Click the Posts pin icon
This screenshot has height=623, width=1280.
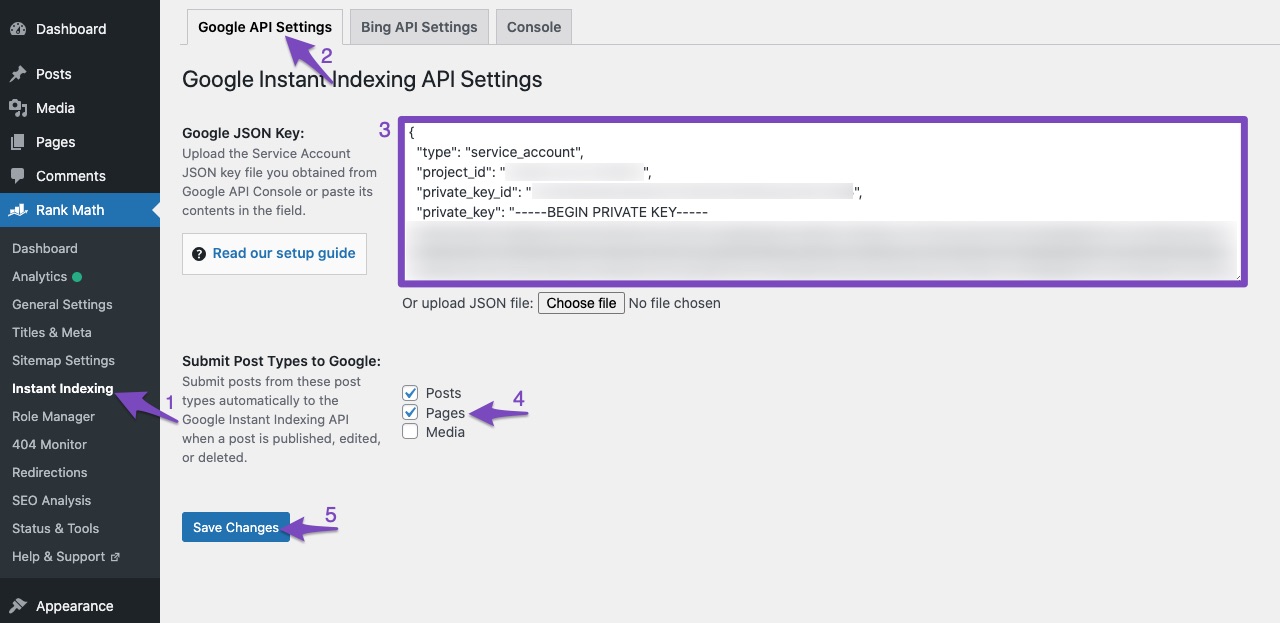coord(18,74)
